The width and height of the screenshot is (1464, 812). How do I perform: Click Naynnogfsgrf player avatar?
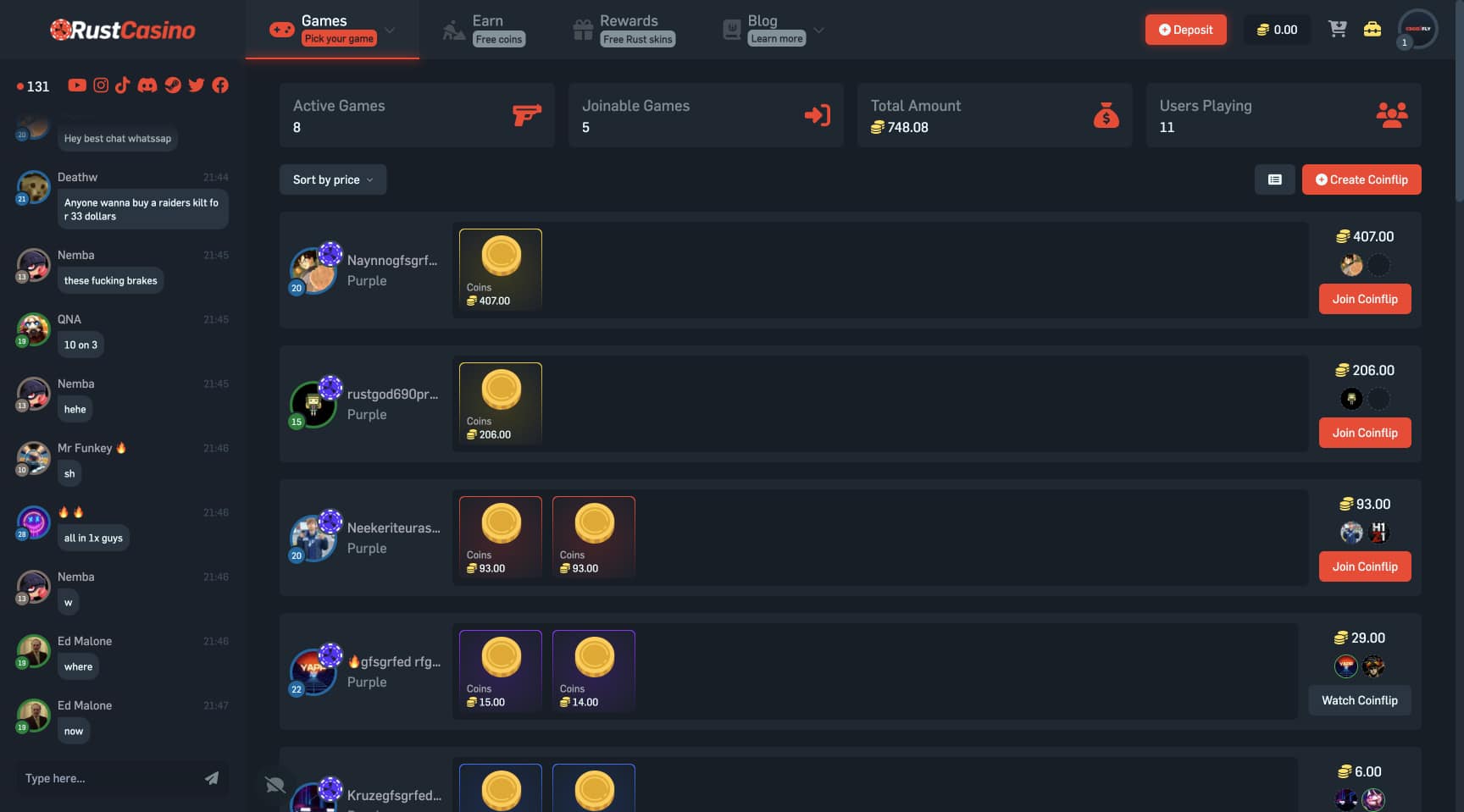(x=314, y=269)
